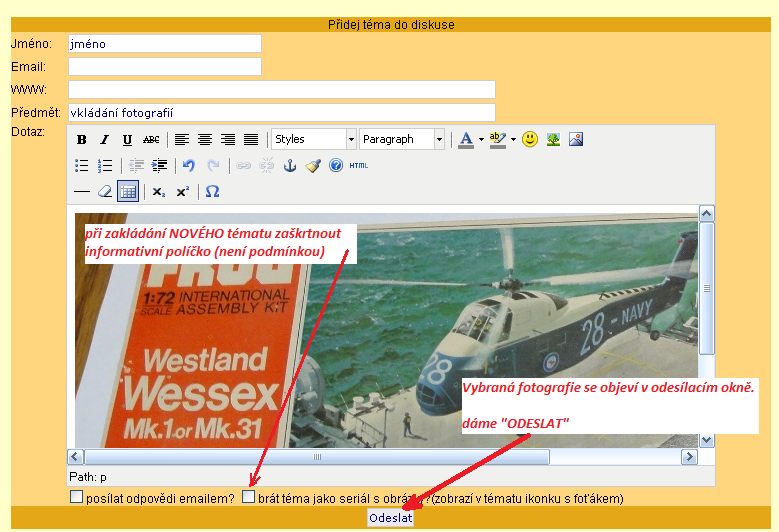This screenshot has height=532, width=779.
Task: Justify the text fully
Action: 251,140
